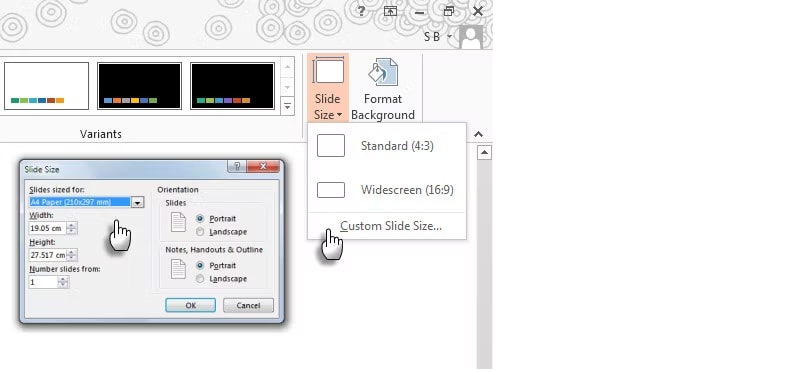Decrease Height with the down spinner
Screen dimensions: 800x372
click(x=72, y=258)
